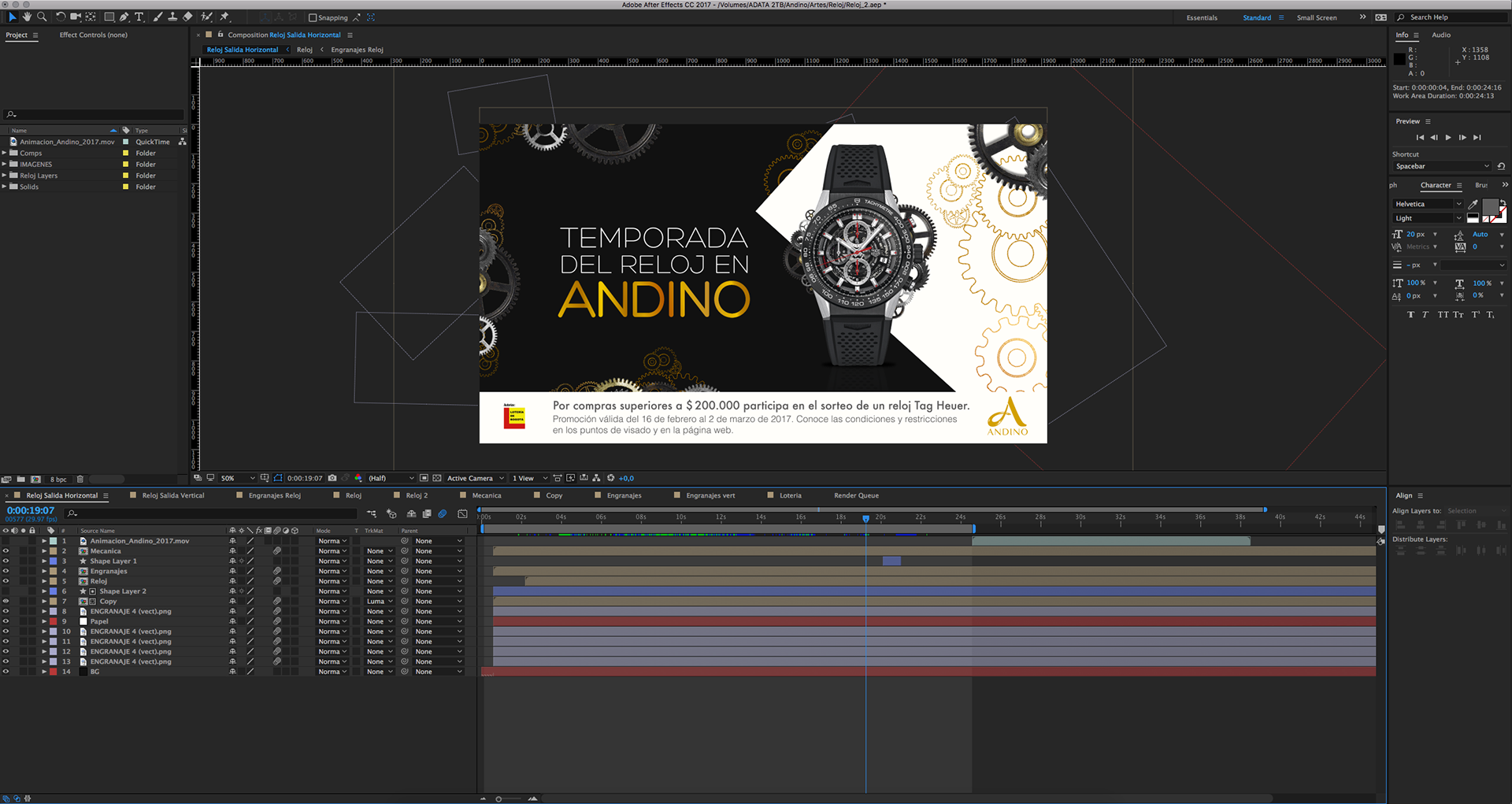Image resolution: width=1512 pixels, height=804 pixels.
Task: Open the 1 View layout dropdown
Action: 529,478
